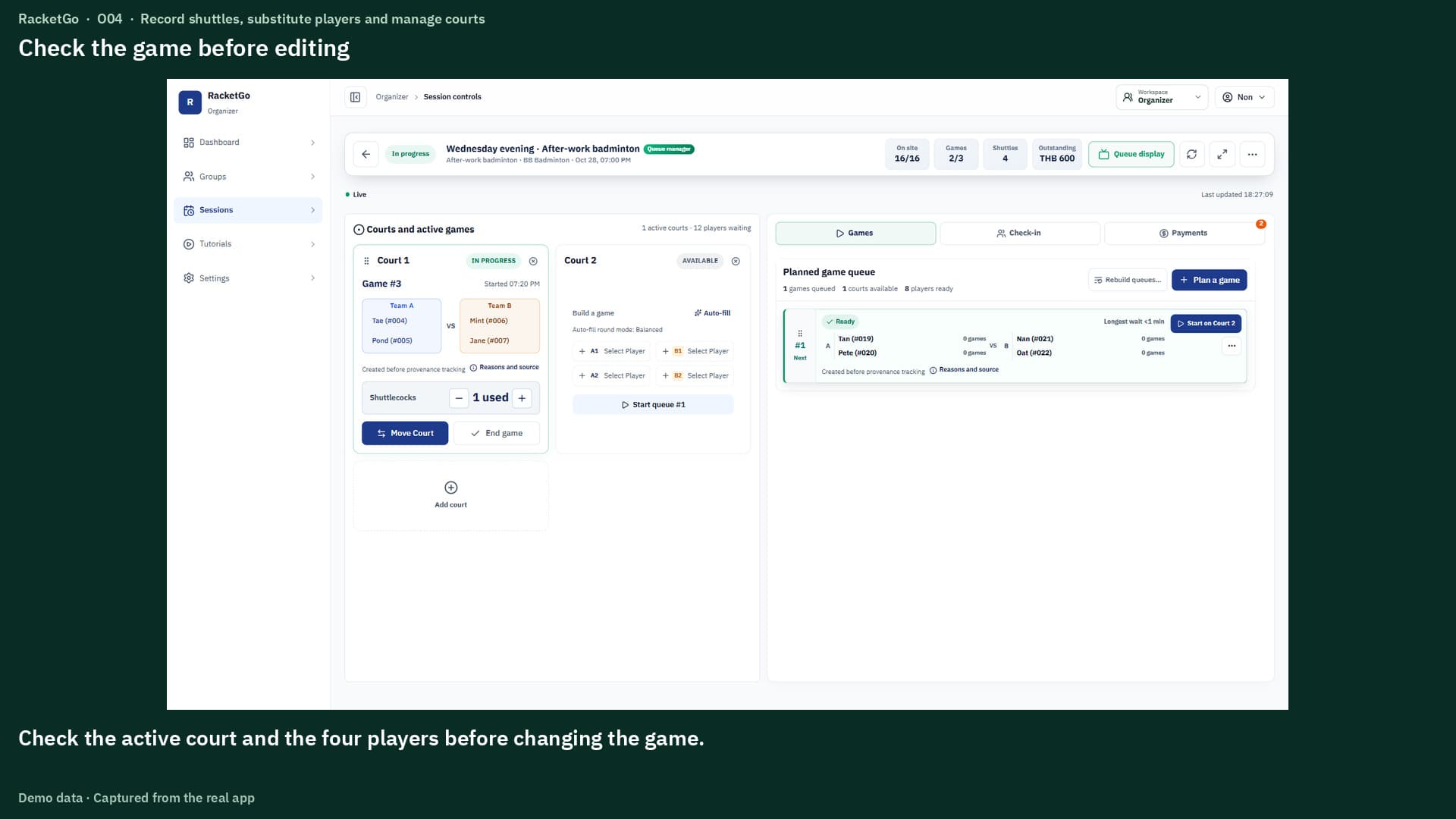Image resolution: width=1456 pixels, height=819 pixels.
Task: Open fullscreen expand icon
Action: tap(1222, 154)
